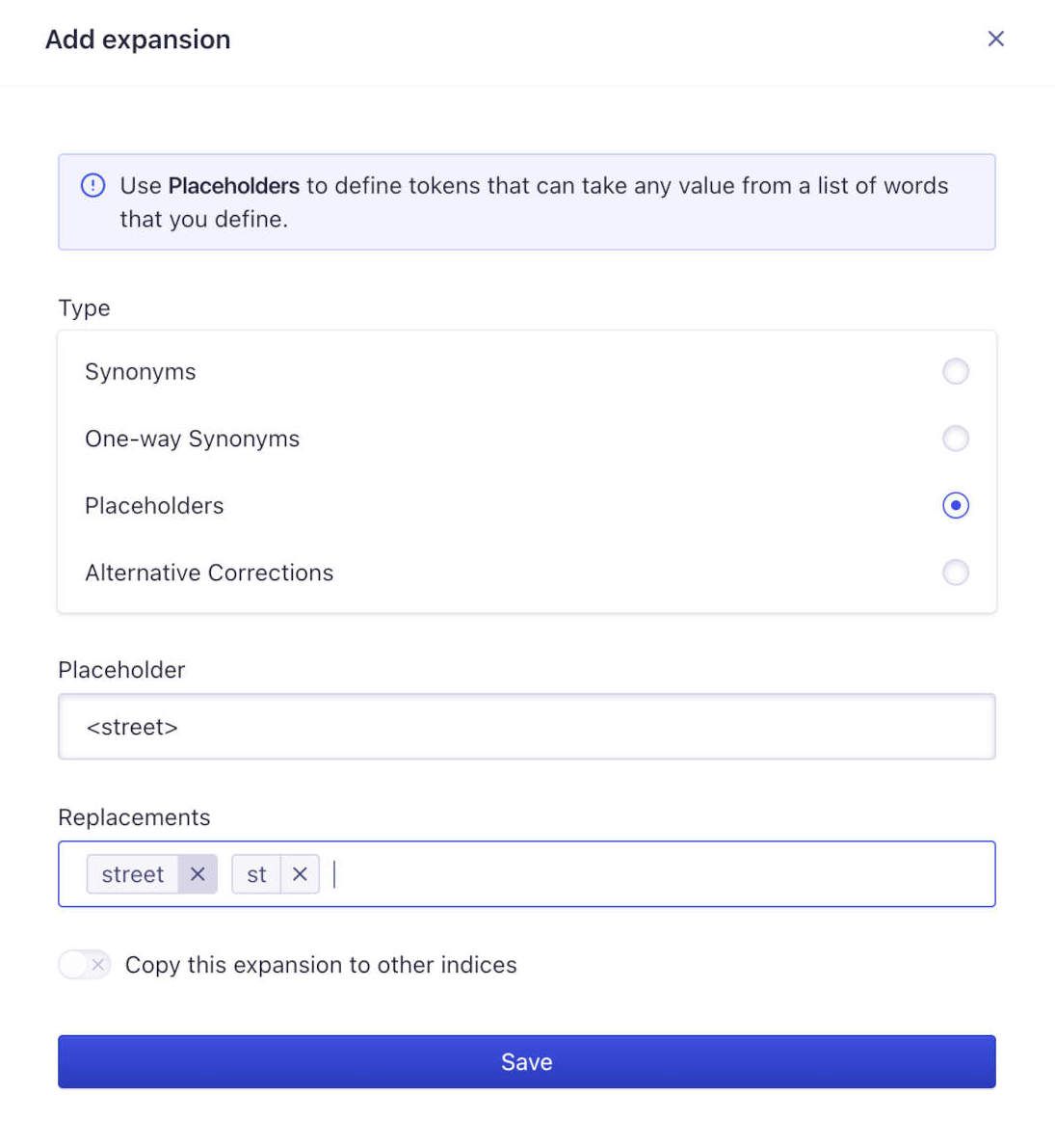1055x1148 pixels.
Task: Select the Placeholders radio button
Action: pyautogui.click(x=955, y=505)
